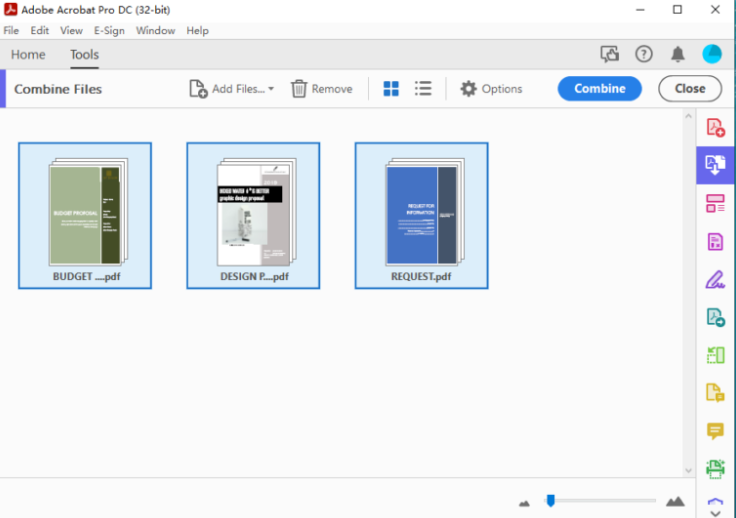Image resolution: width=736 pixels, height=518 pixels.
Task: Select DESIGN P....pdf thumbnail
Action: coord(253,215)
